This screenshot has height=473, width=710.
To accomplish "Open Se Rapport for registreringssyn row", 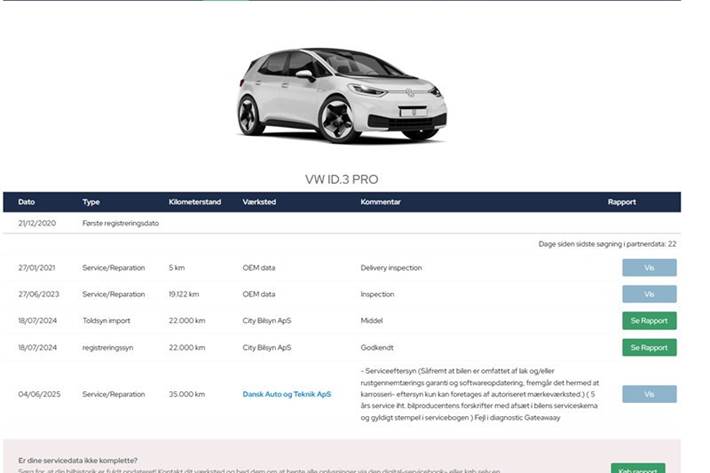I will pos(649,348).
